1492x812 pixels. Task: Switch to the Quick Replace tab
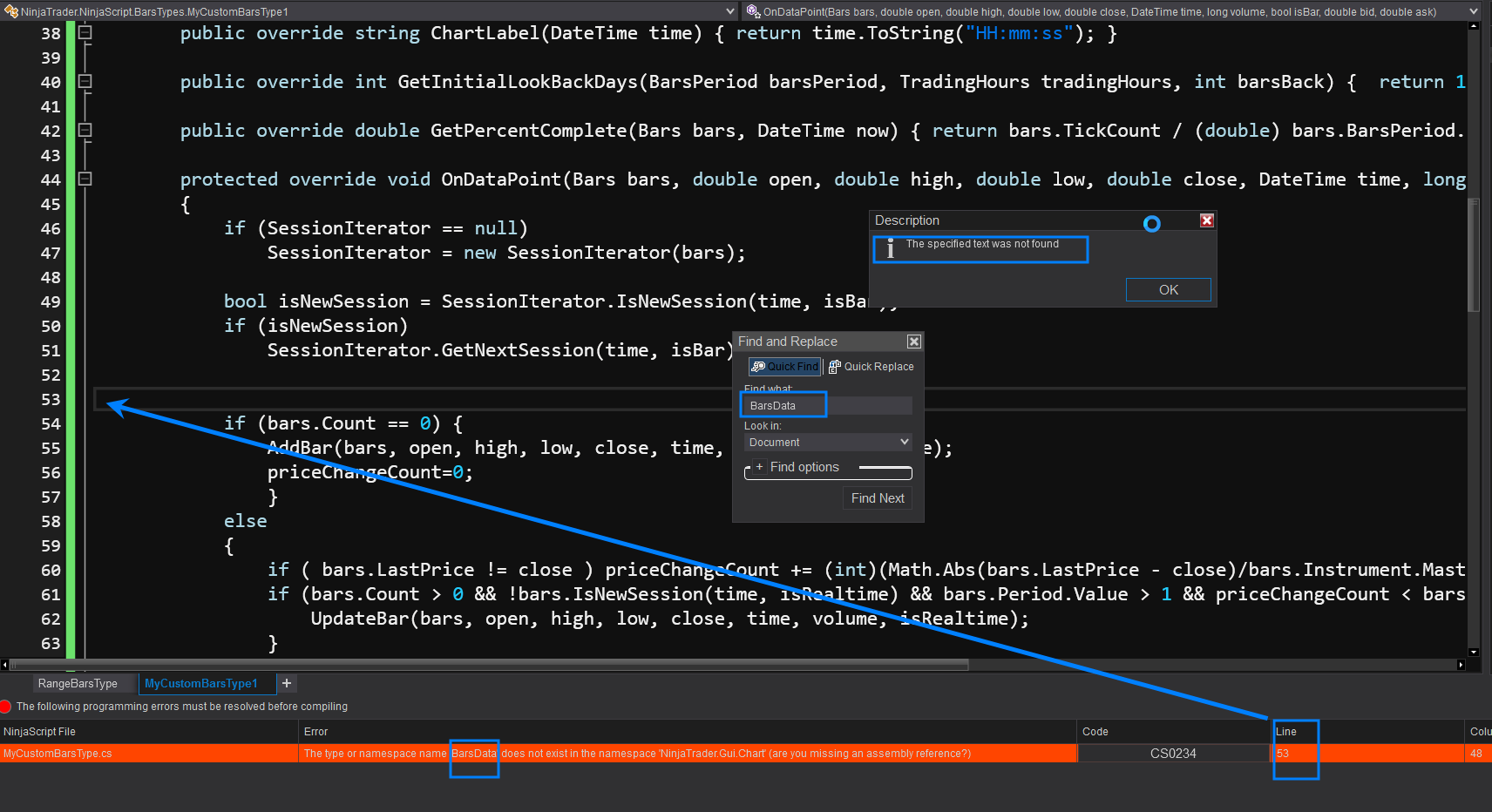point(871,367)
